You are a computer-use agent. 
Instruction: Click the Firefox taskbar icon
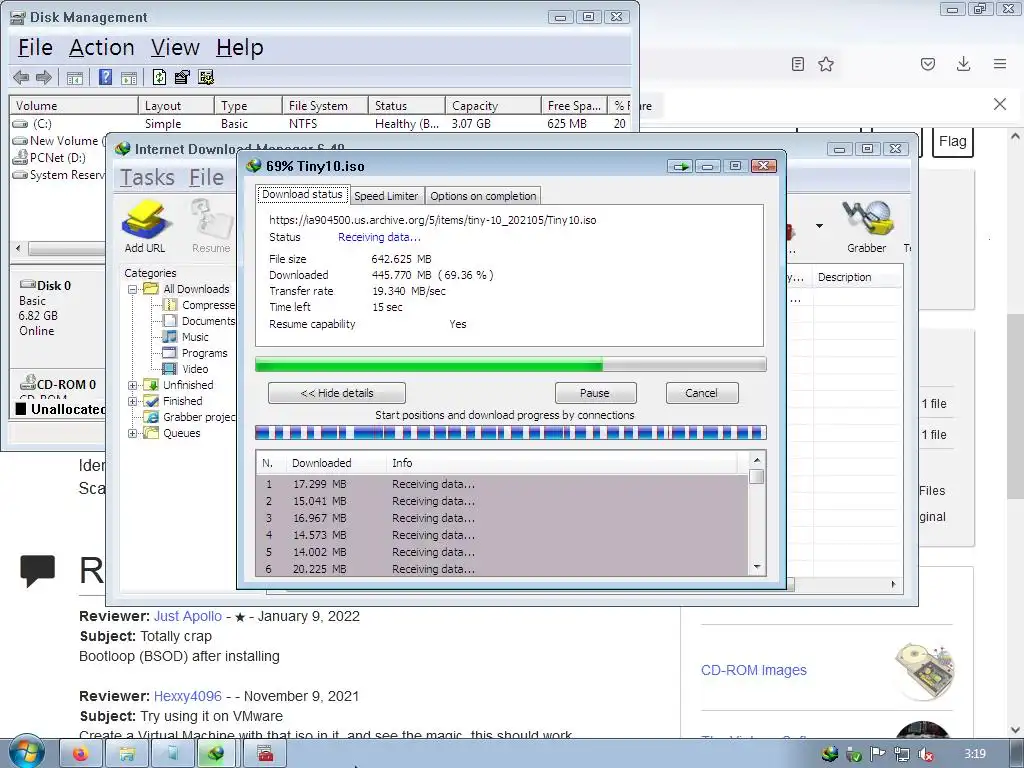point(80,754)
